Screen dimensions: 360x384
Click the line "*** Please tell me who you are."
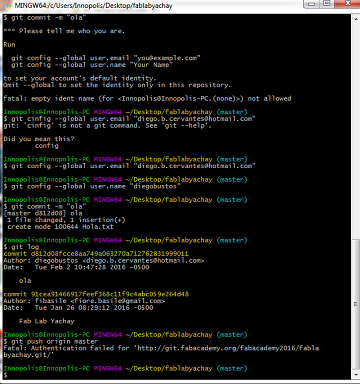click(64, 31)
